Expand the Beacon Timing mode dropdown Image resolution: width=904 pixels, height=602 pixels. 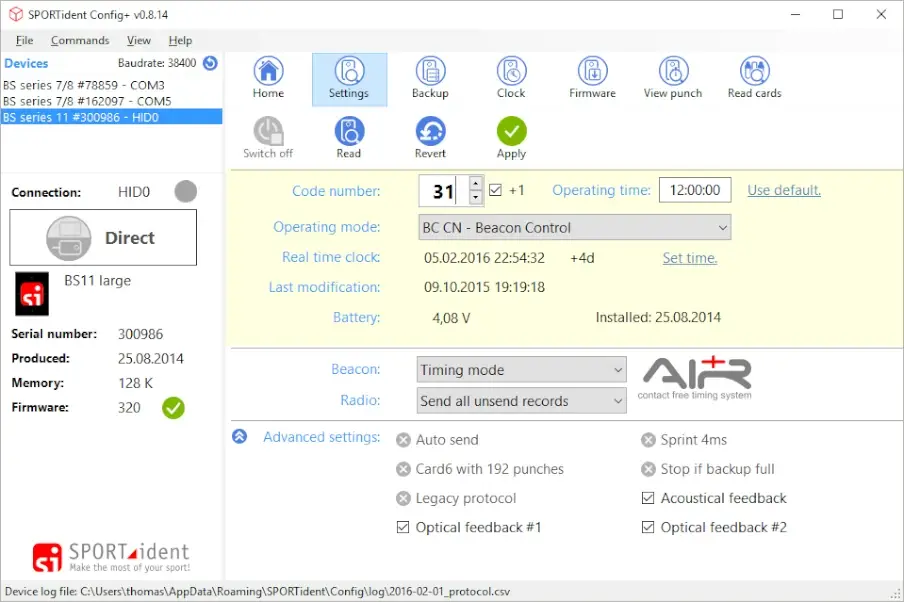521,370
